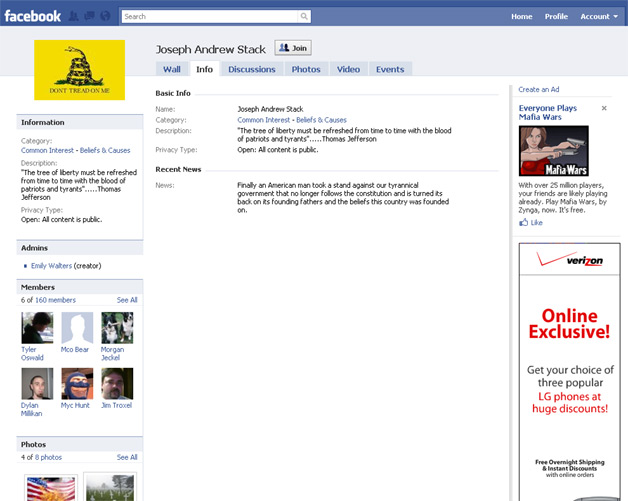Open Morgan Jeckel's profile photo
The width and height of the screenshot is (628, 501).
click(117, 328)
